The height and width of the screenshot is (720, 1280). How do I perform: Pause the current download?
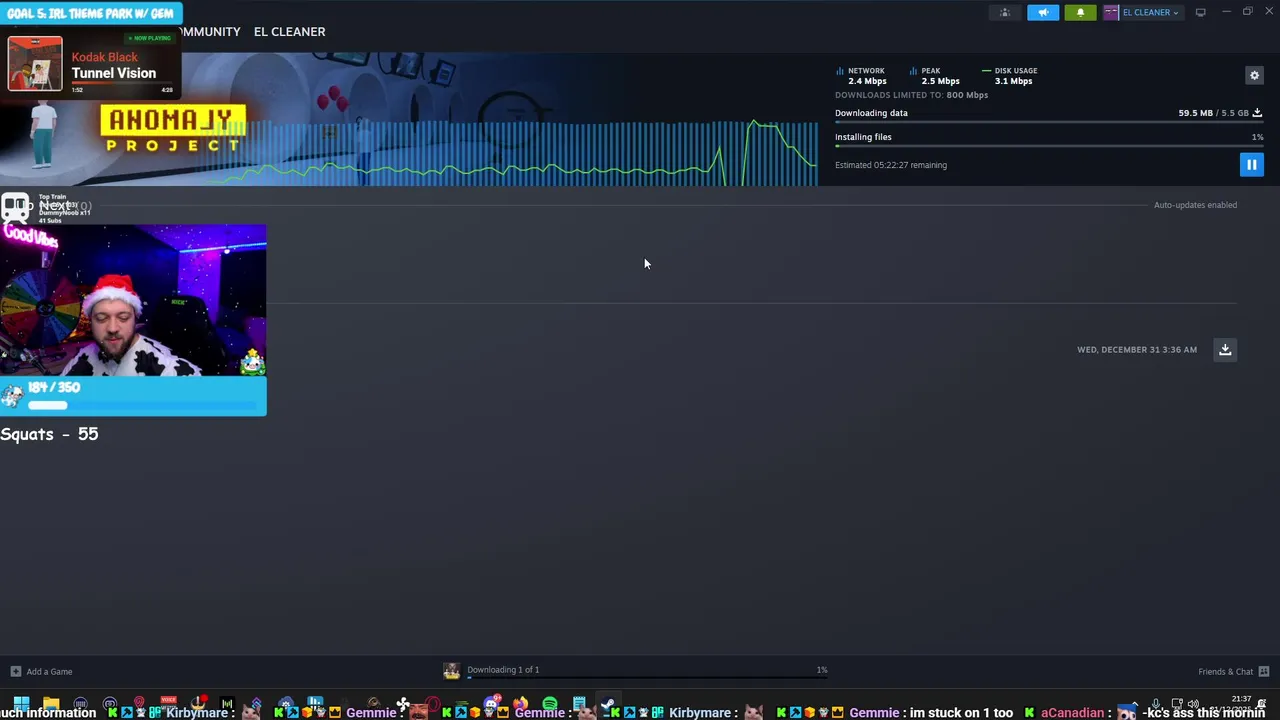(1251, 164)
